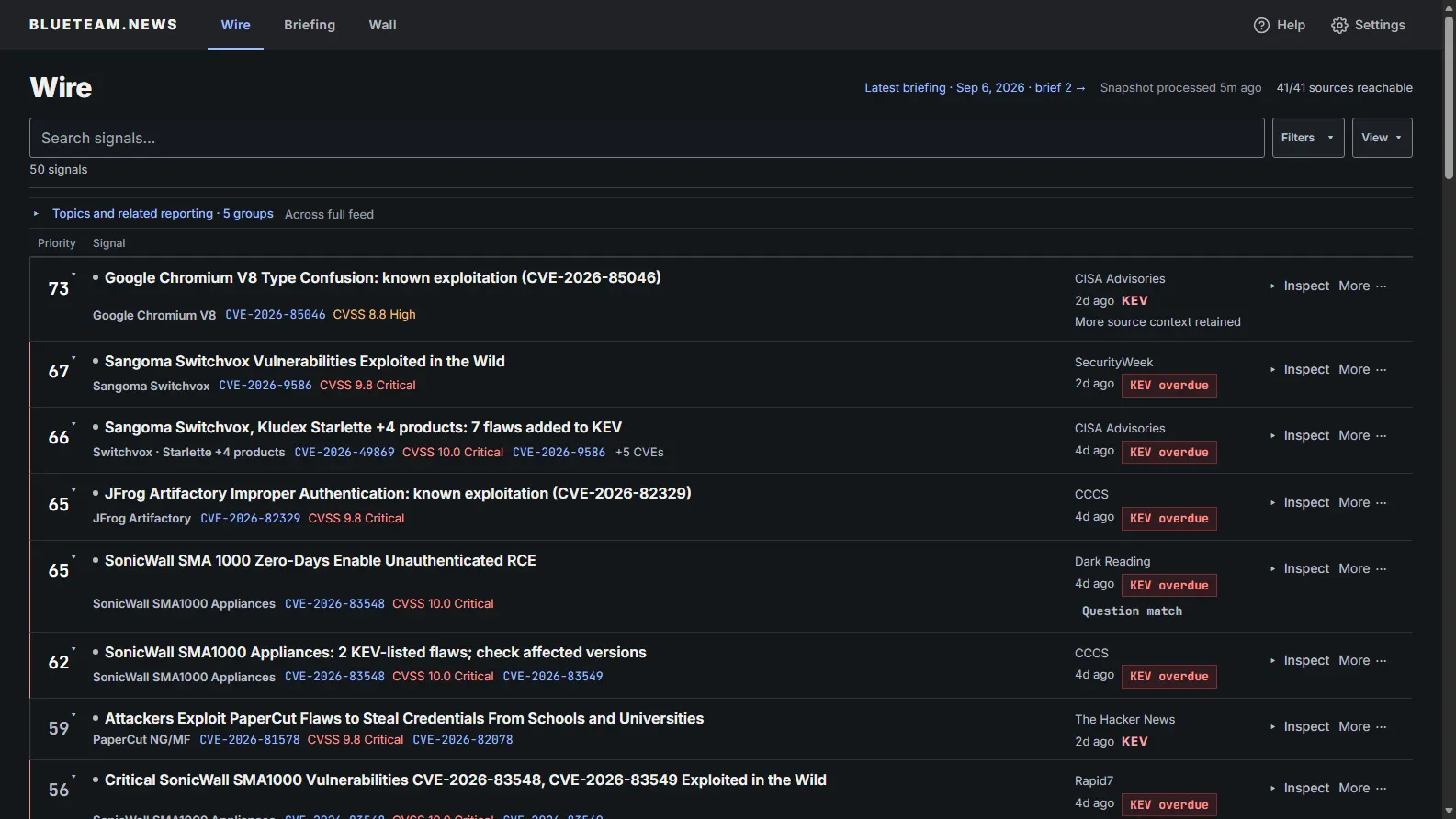
Task: Open More menu for Google Chromium V8 row
Action: pos(1362,286)
